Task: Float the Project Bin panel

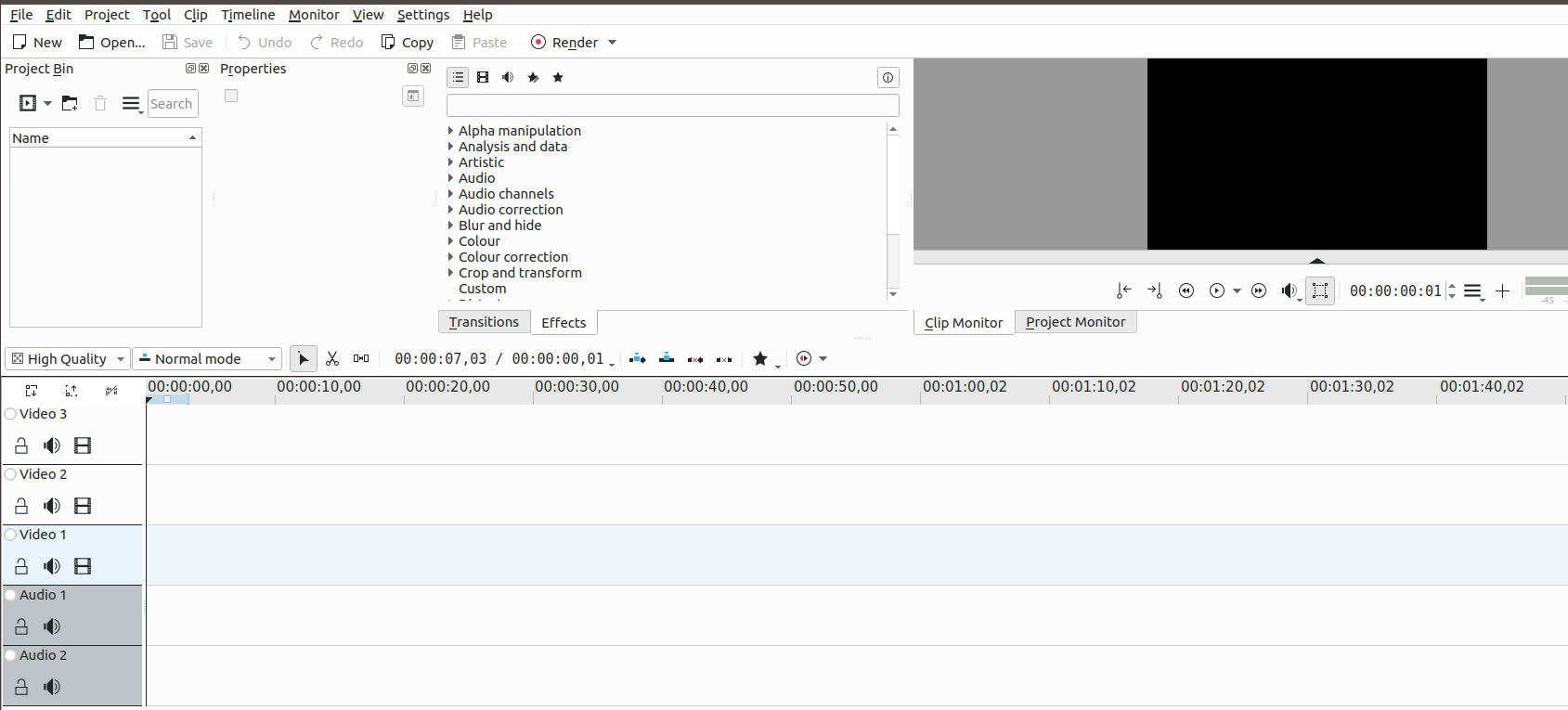Action: click(x=190, y=69)
